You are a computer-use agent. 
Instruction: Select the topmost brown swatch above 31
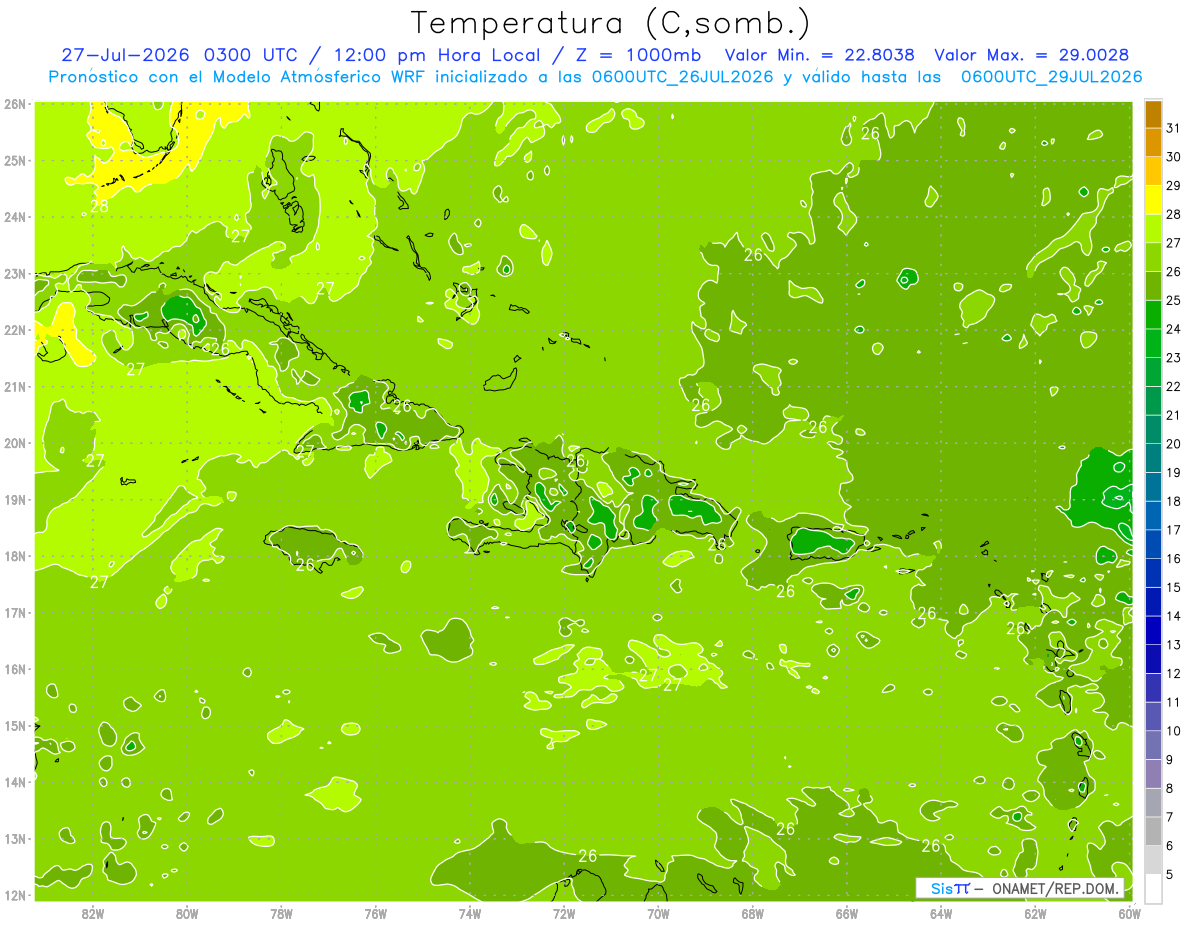tap(1153, 114)
